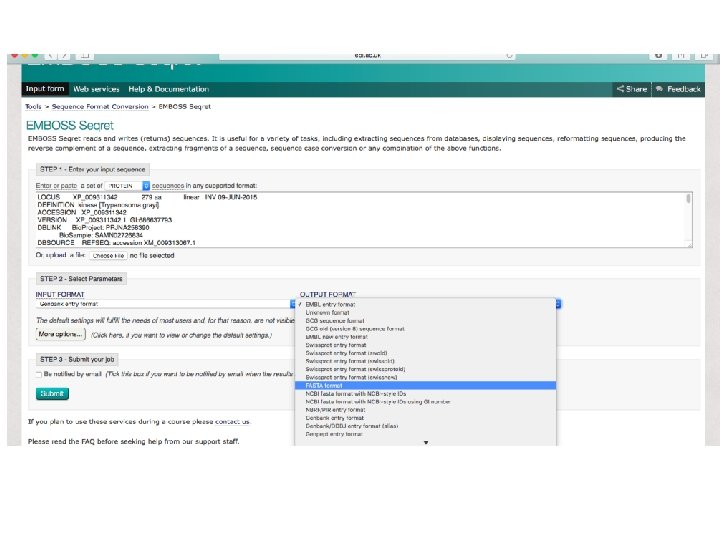Image resolution: width=720 pixels, height=540 pixels.
Task: Choose GCG sequence format
Action: pos(425,321)
